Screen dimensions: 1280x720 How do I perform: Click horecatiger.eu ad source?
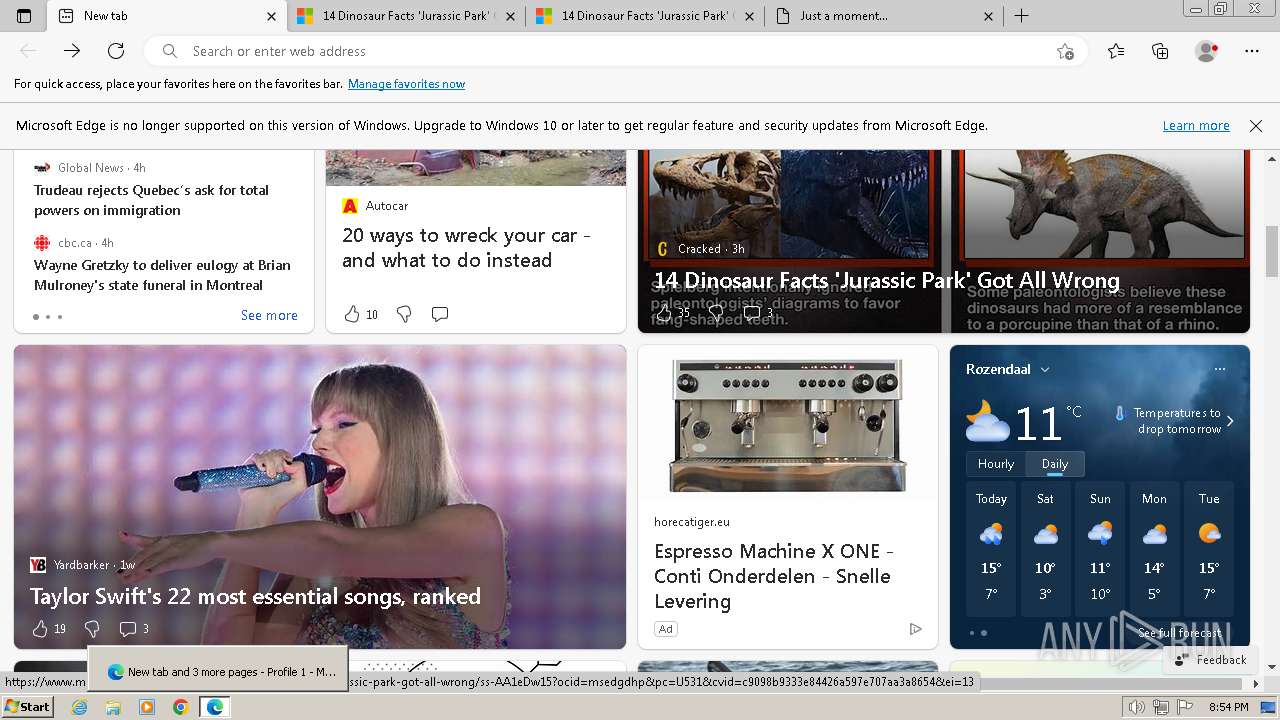point(692,522)
